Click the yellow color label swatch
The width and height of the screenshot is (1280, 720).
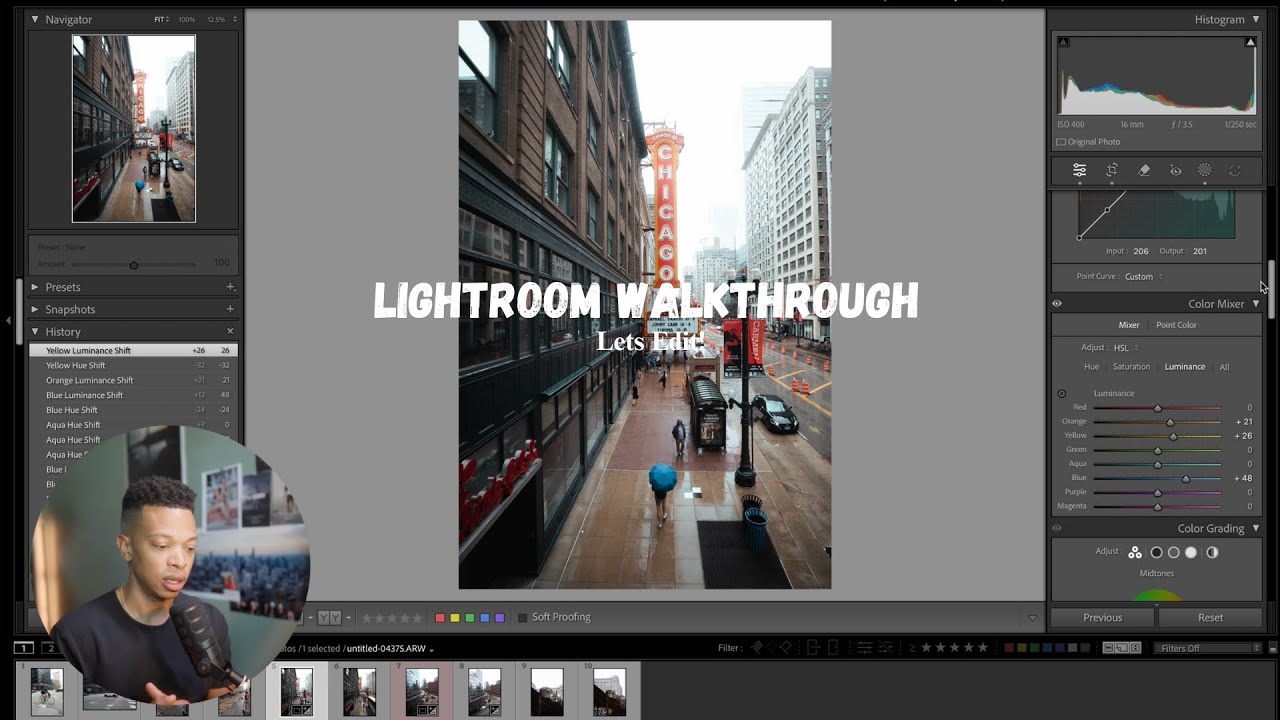tap(455, 618)
